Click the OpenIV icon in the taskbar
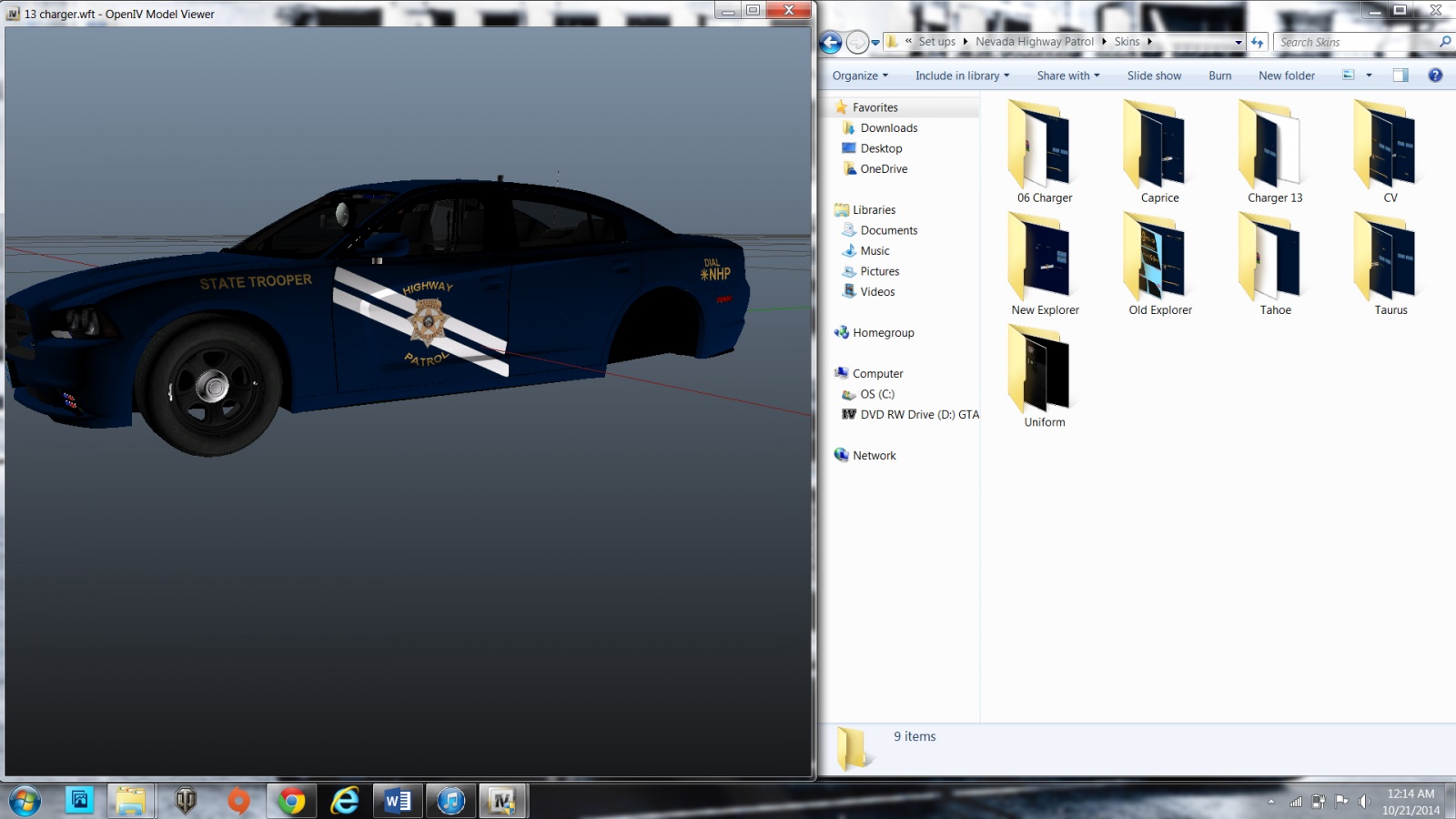Screen dimensions: 1456x819 click(x=502, y=801)
